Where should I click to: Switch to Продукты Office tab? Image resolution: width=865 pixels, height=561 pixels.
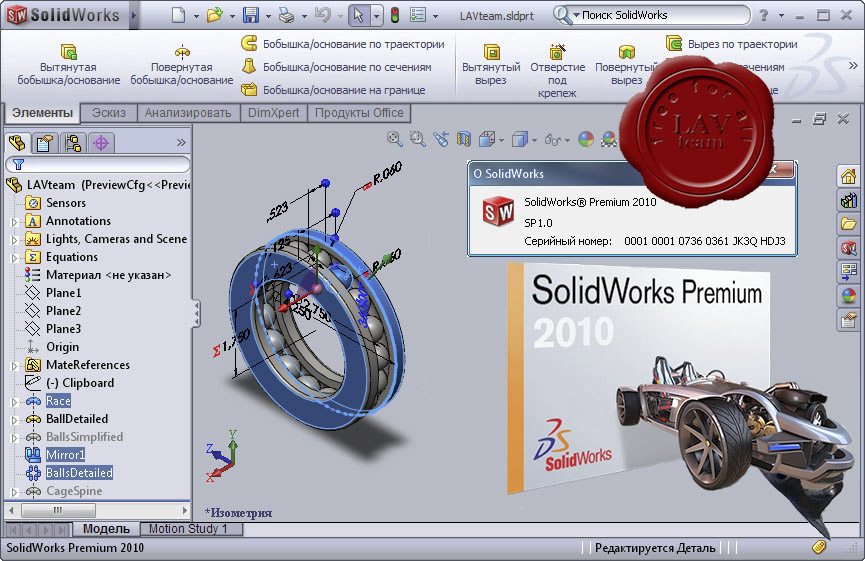click(x=359, y=113)
